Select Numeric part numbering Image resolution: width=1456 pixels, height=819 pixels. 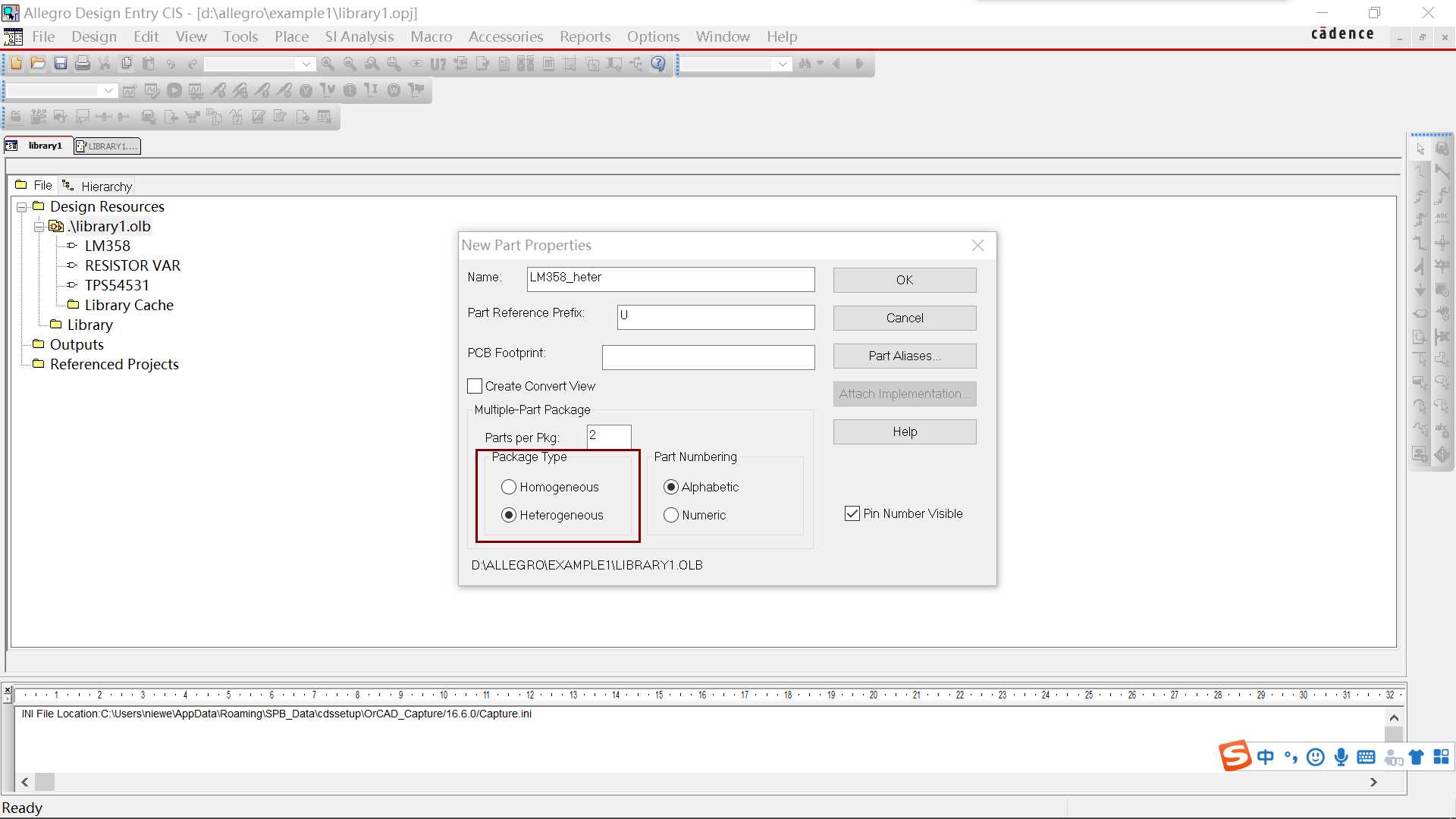[671, 515]
